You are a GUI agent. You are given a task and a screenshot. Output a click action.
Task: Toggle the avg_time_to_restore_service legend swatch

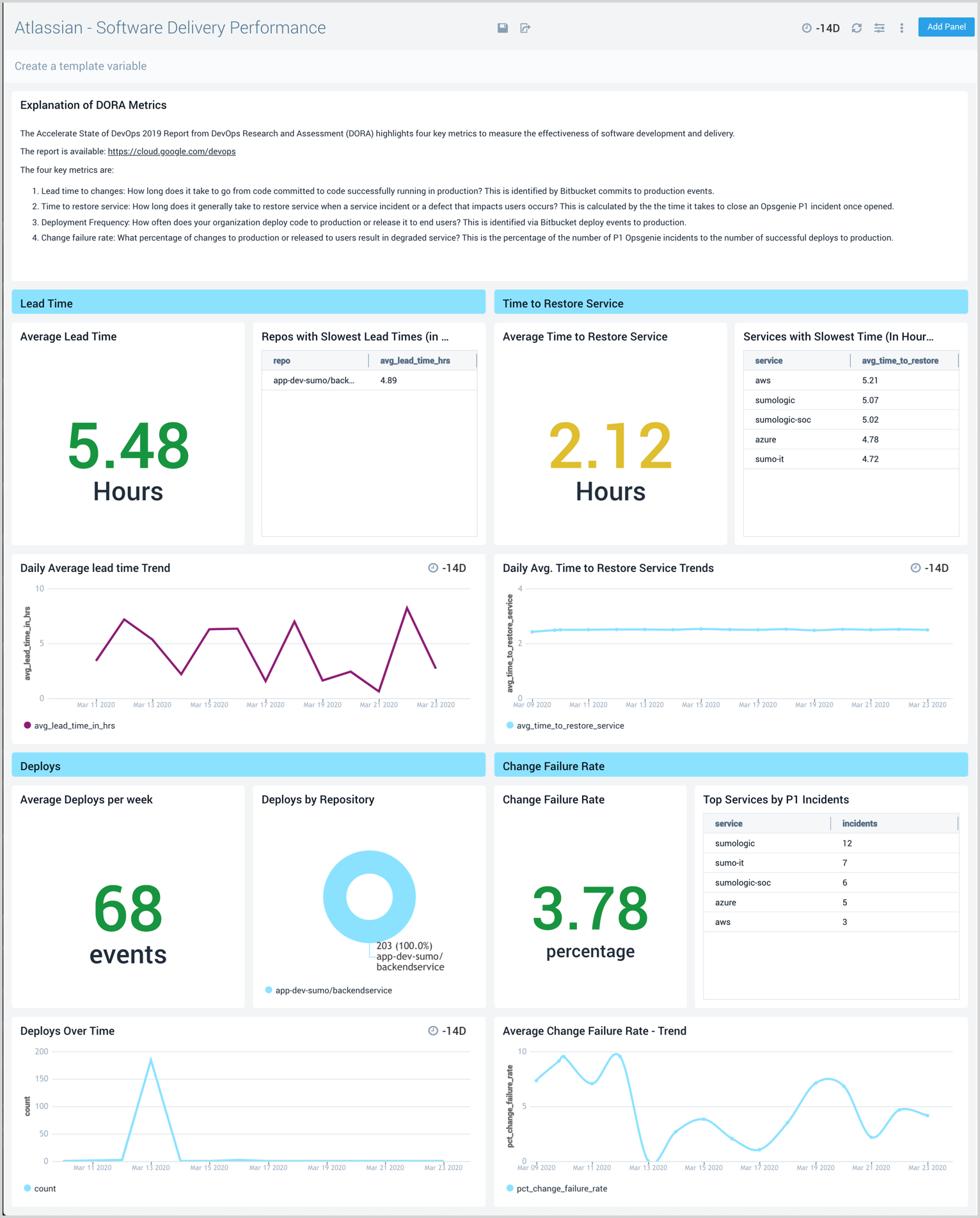[x=510, y=725]
